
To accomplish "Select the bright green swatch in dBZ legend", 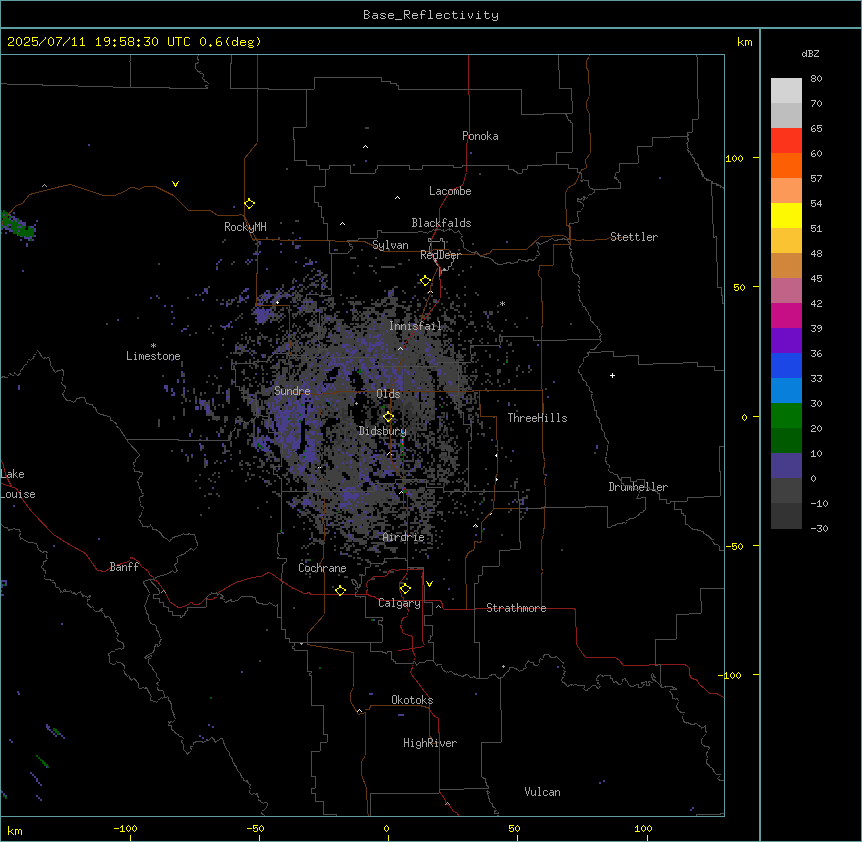I will tap(786, 416).
